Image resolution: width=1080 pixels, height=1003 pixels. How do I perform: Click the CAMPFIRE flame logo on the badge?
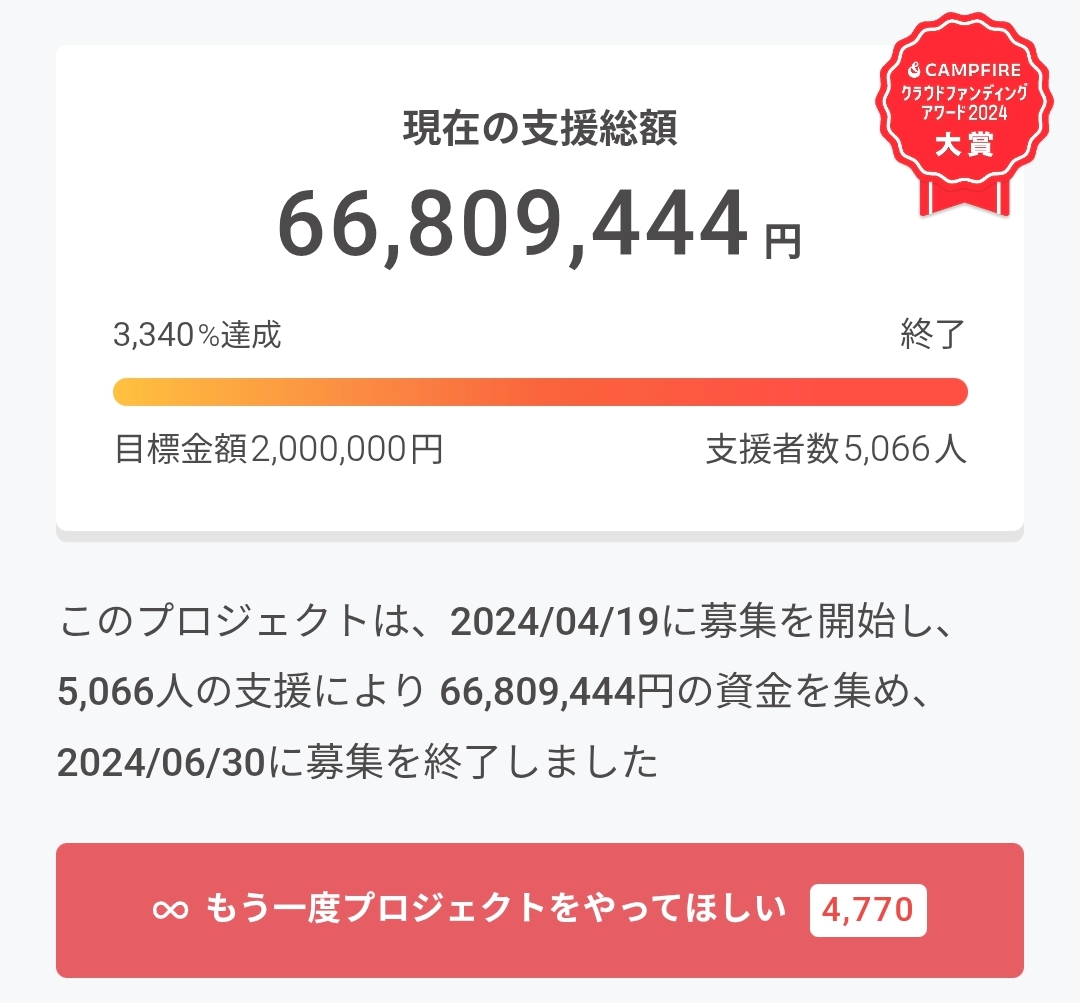913,72
